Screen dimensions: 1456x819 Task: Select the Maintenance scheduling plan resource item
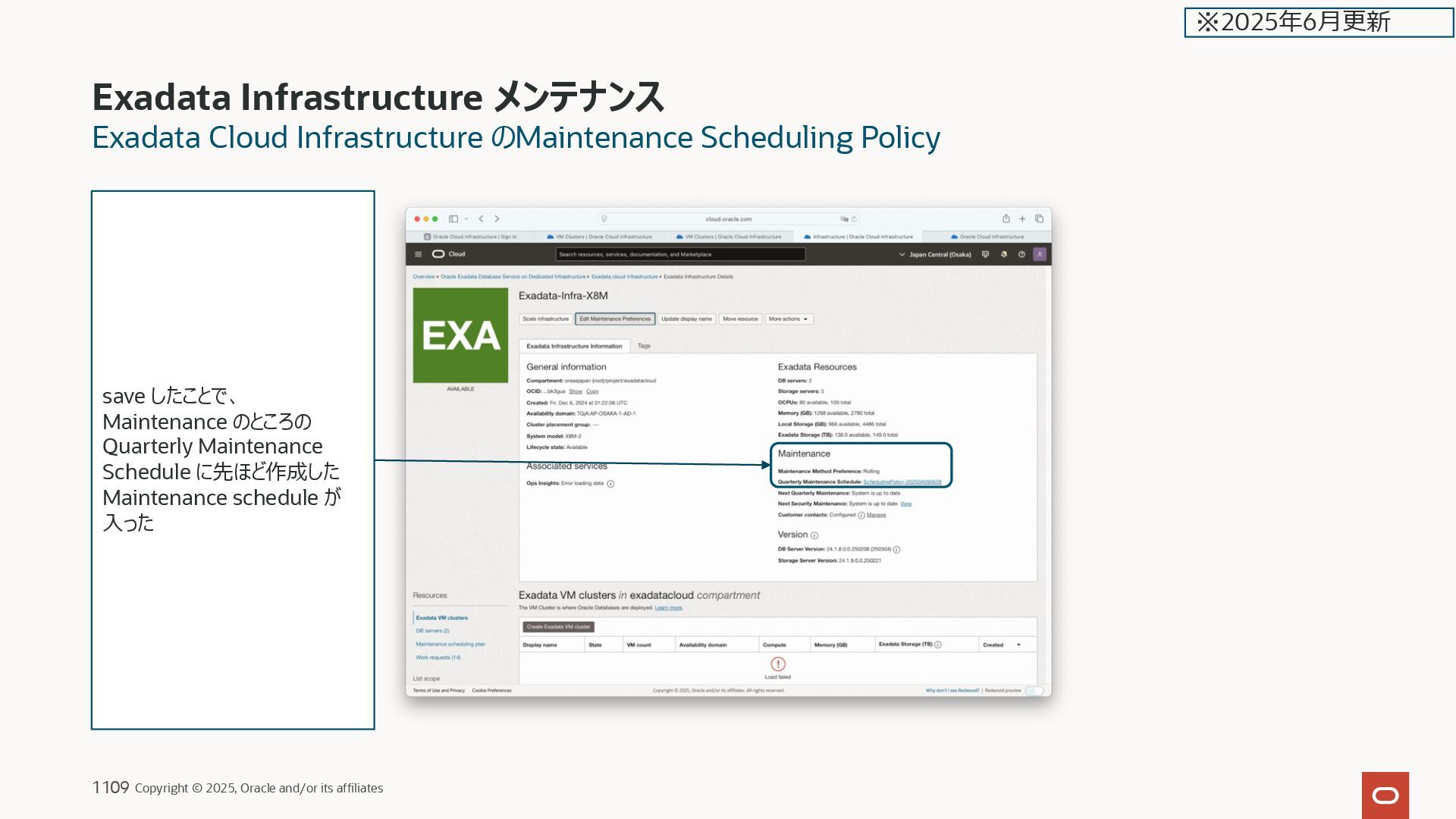[450, 645]
